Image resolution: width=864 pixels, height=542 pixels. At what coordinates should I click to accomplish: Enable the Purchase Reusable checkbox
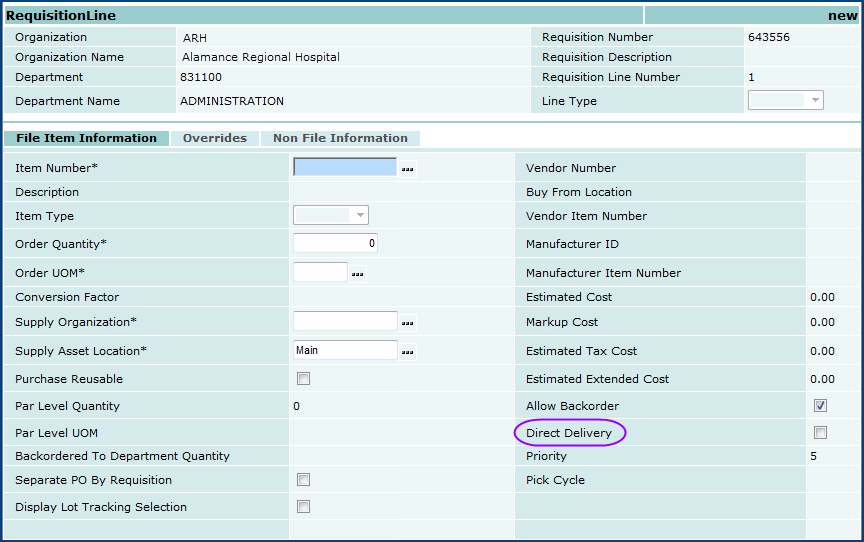pos(303,379)
